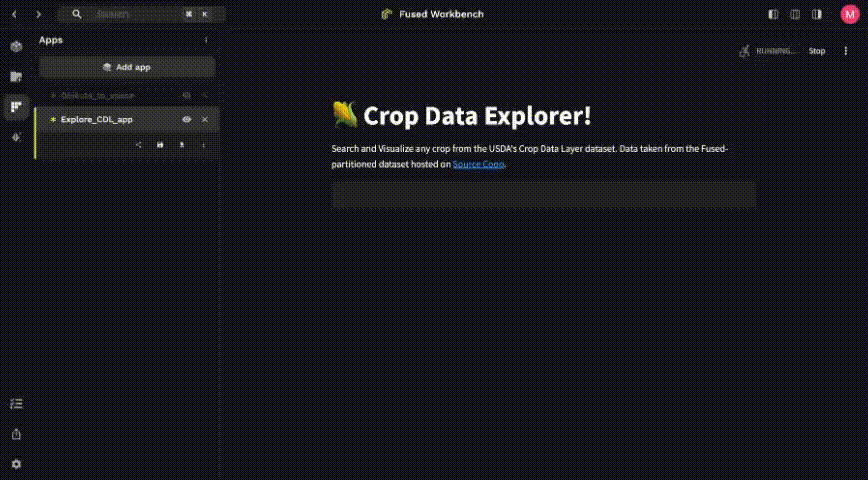Image resolution: width=868 pixels, height=480 pixels.
Task: Click the search bar at top
Action: (142, 14)
